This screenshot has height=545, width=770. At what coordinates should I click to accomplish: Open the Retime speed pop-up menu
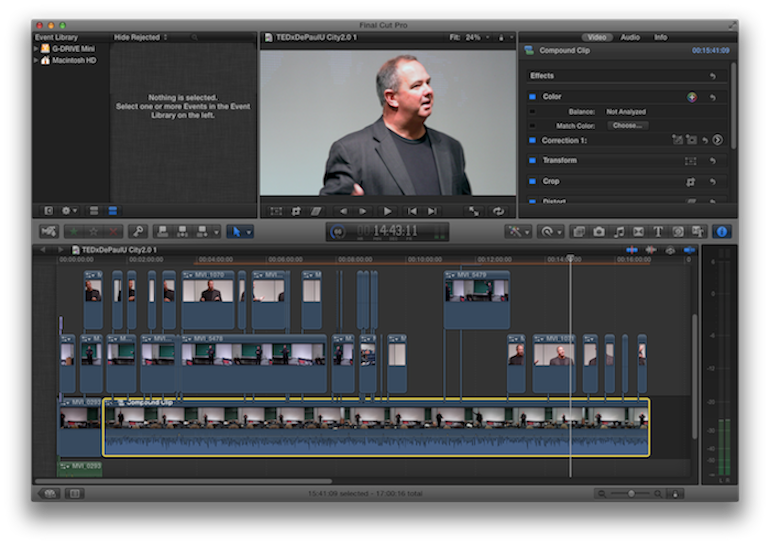550,231
